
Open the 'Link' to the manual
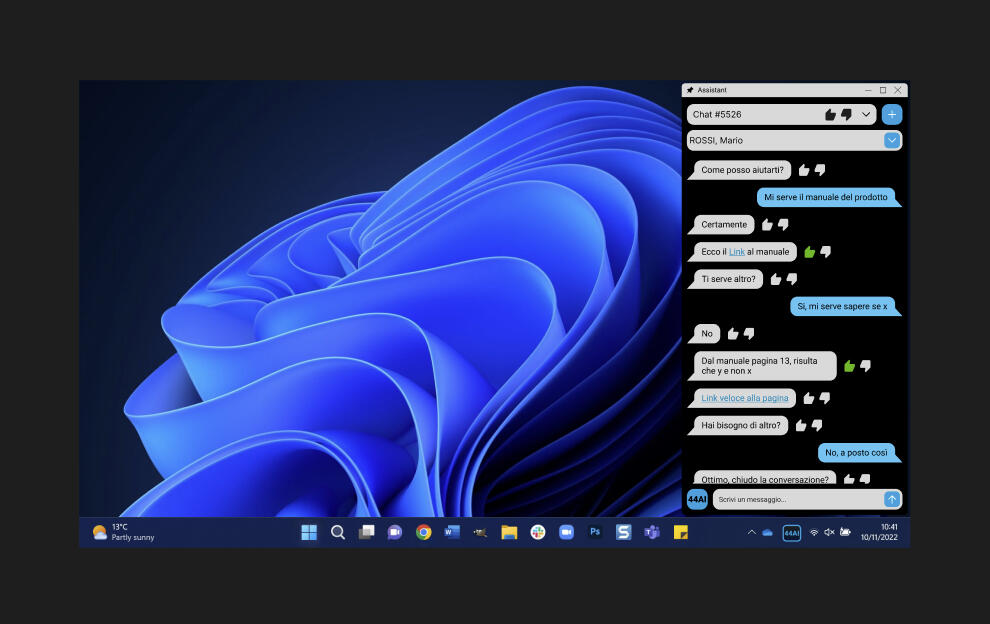coord(736,252)
